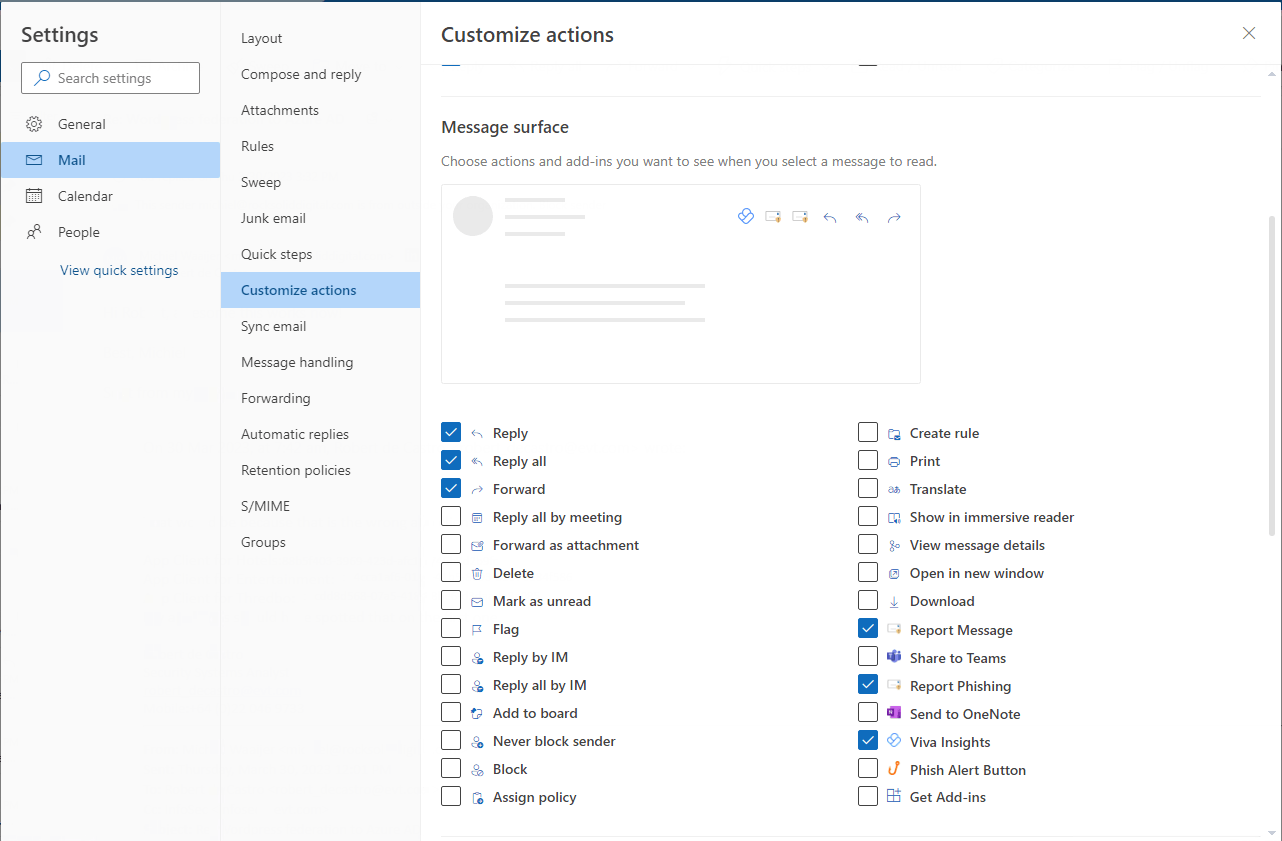1282x841 pixels.
Task: Click the Get Add-ins grid icon
Action: point(894,796)
